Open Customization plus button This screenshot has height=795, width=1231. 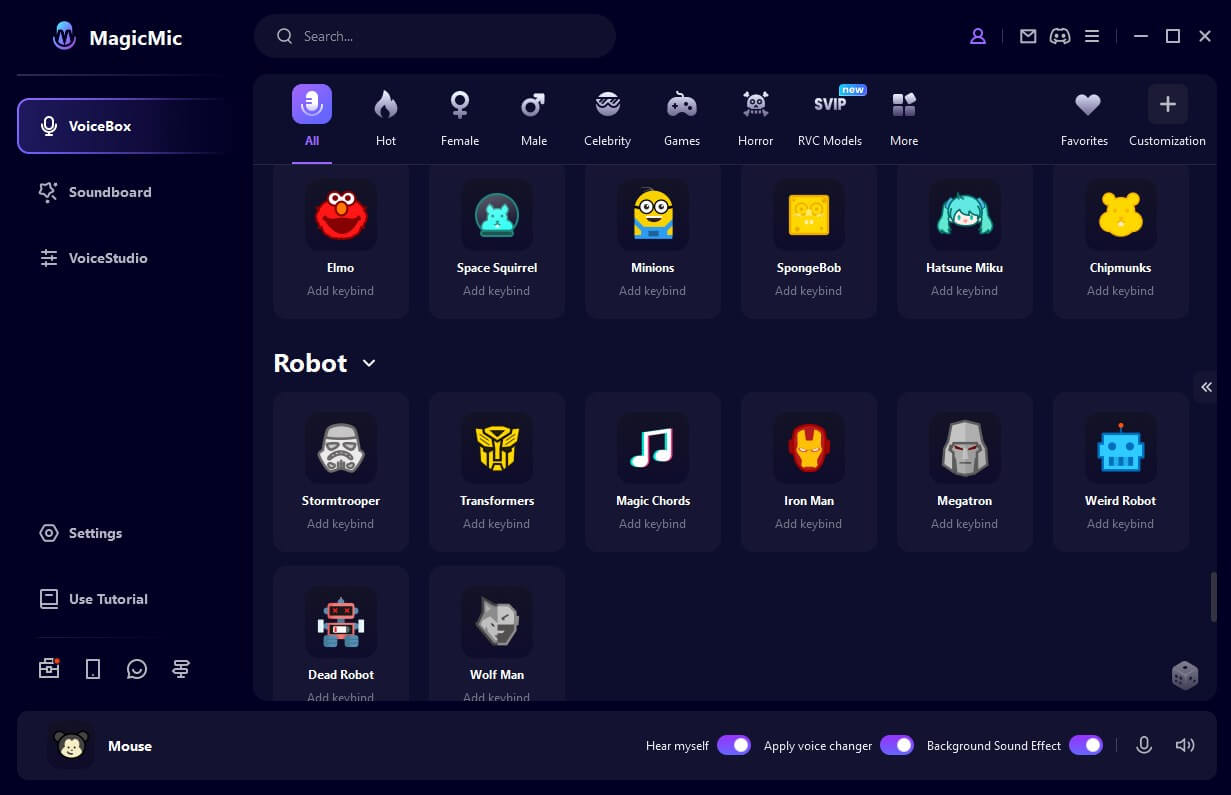pos(1167,116)
